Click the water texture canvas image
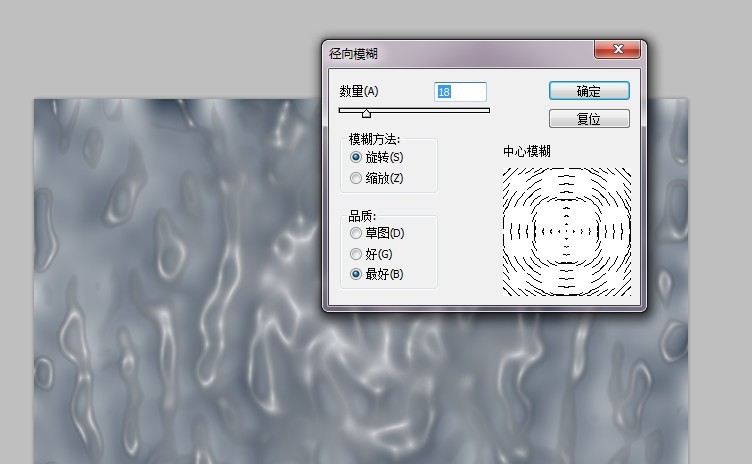 [x=170, y=300]
